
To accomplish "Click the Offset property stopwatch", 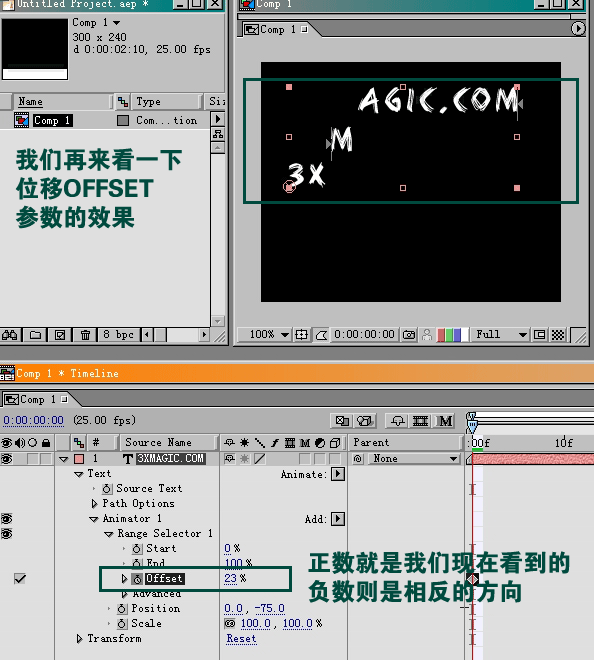I will tap(137, 579).
